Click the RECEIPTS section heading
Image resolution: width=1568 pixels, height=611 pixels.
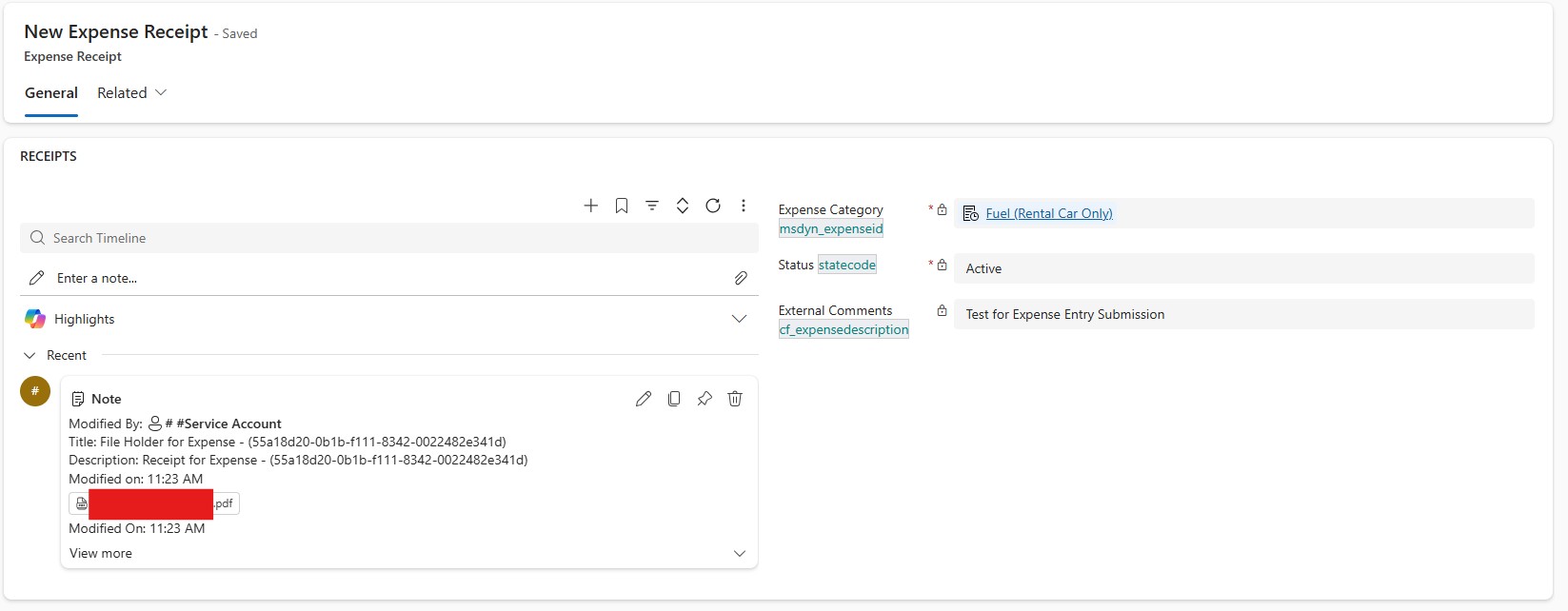click(x=49, y=156)
